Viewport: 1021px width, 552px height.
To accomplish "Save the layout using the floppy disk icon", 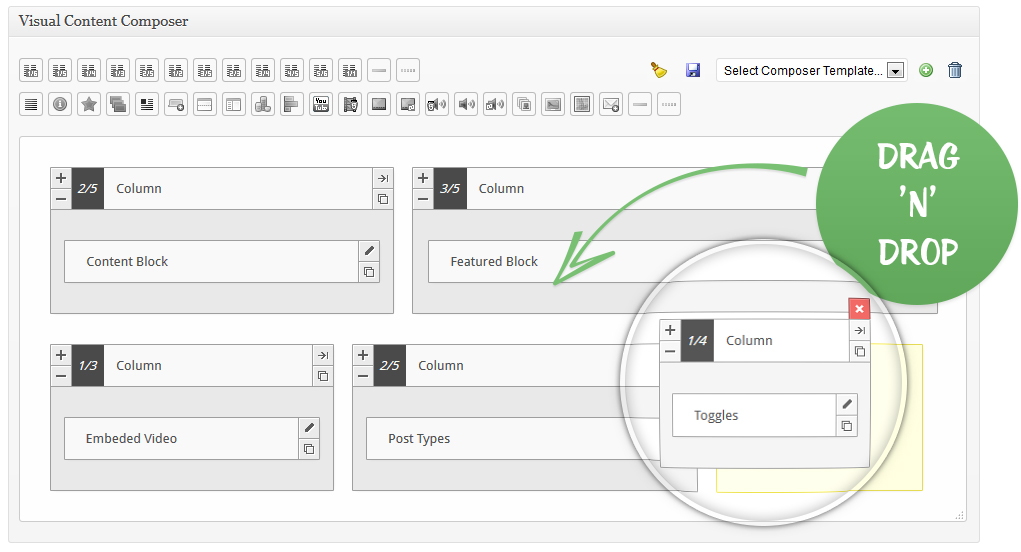I will coord(692,70).
